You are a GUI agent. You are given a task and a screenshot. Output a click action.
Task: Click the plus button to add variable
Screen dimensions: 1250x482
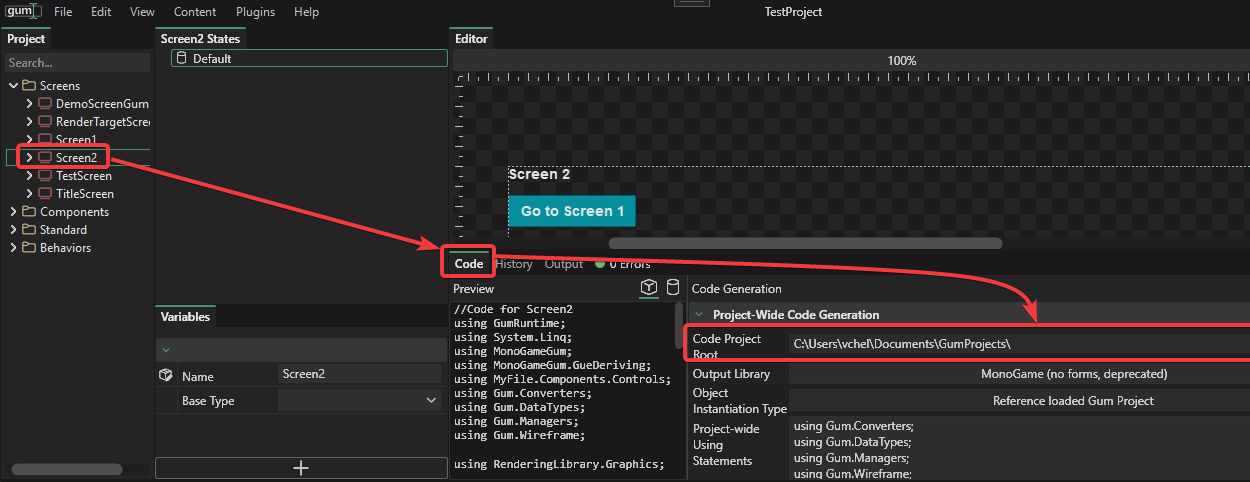point(300,468)
